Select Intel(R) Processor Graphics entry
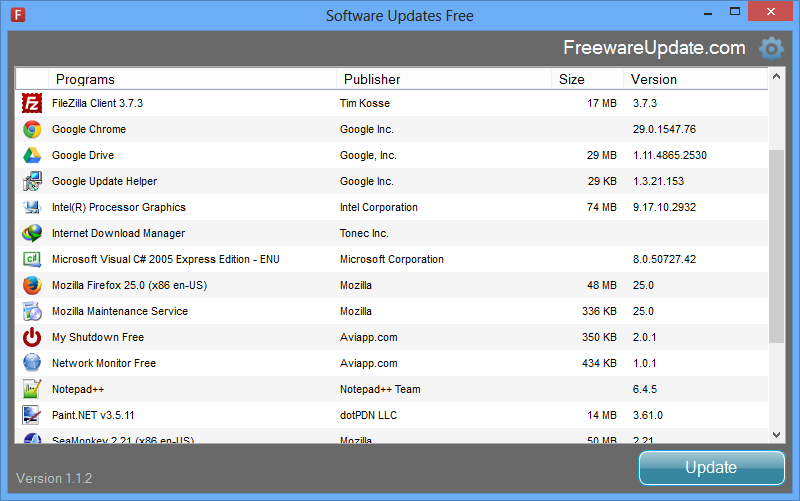Image resolution: width=800 pixels, height=501 pixels. 119,207
